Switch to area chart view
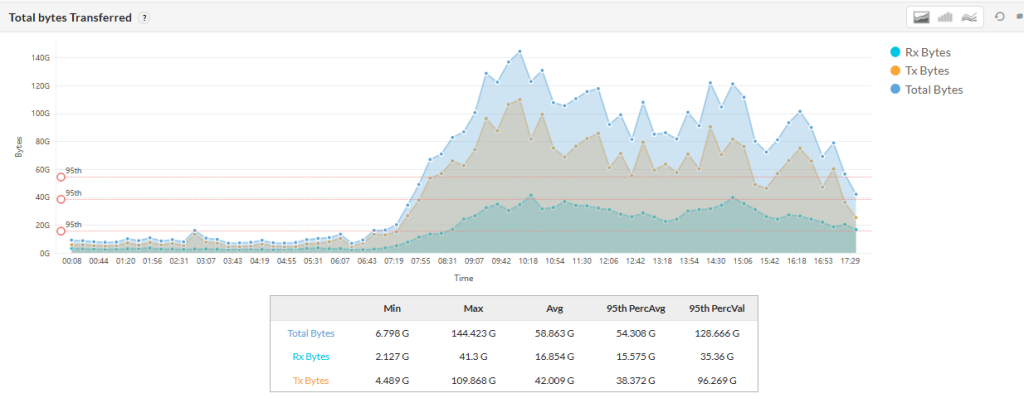Screen dimensions: 1024x408 921,17
